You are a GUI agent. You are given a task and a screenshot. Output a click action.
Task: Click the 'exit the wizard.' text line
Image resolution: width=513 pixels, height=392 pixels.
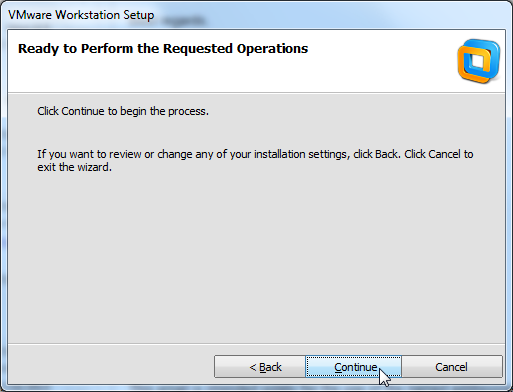(74, 167)
